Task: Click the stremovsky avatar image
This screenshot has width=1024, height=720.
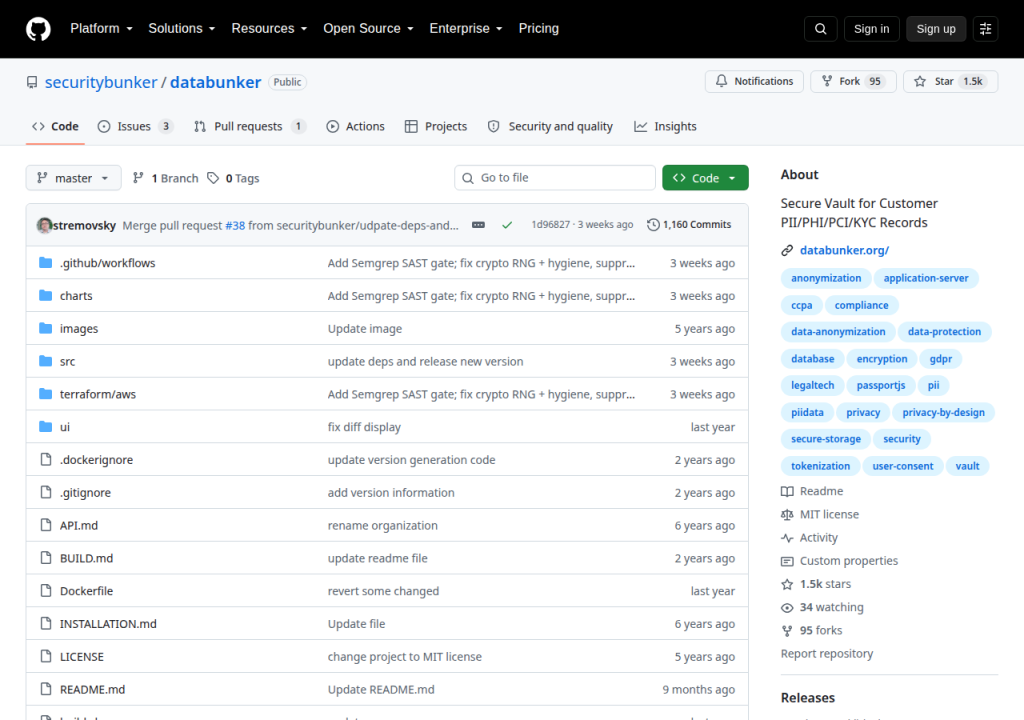Action: tap(44, 225)
